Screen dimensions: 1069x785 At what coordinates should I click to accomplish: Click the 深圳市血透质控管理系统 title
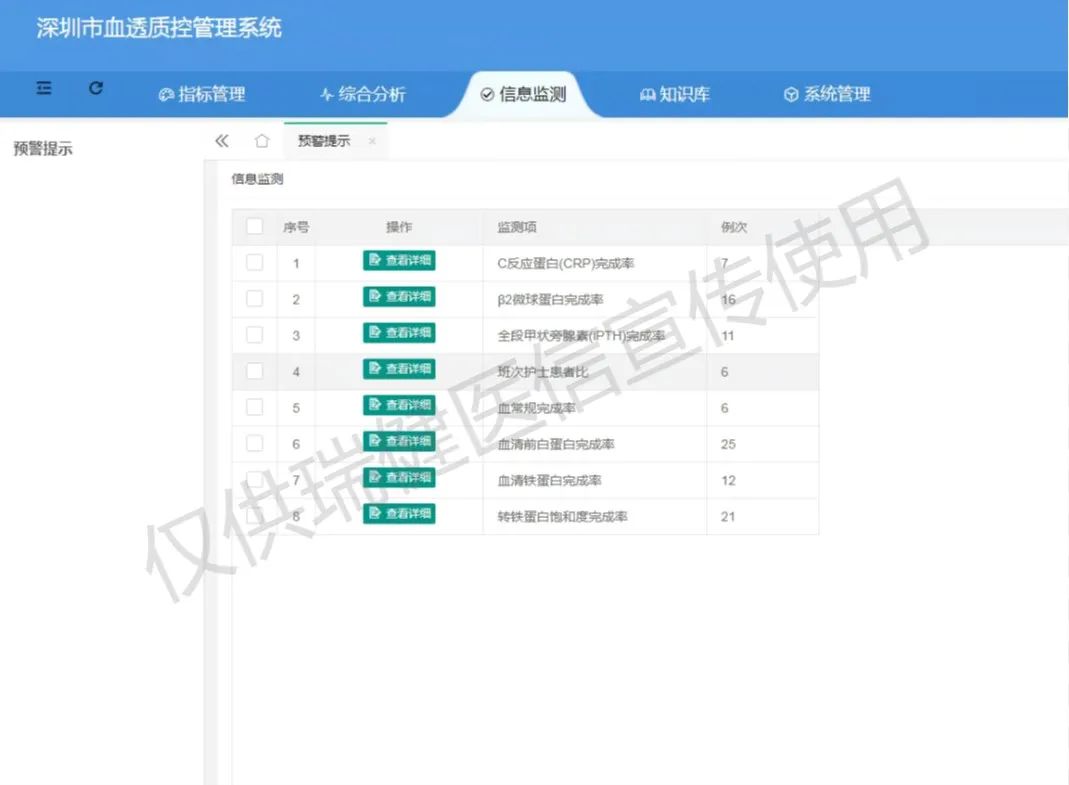point(159,28)
